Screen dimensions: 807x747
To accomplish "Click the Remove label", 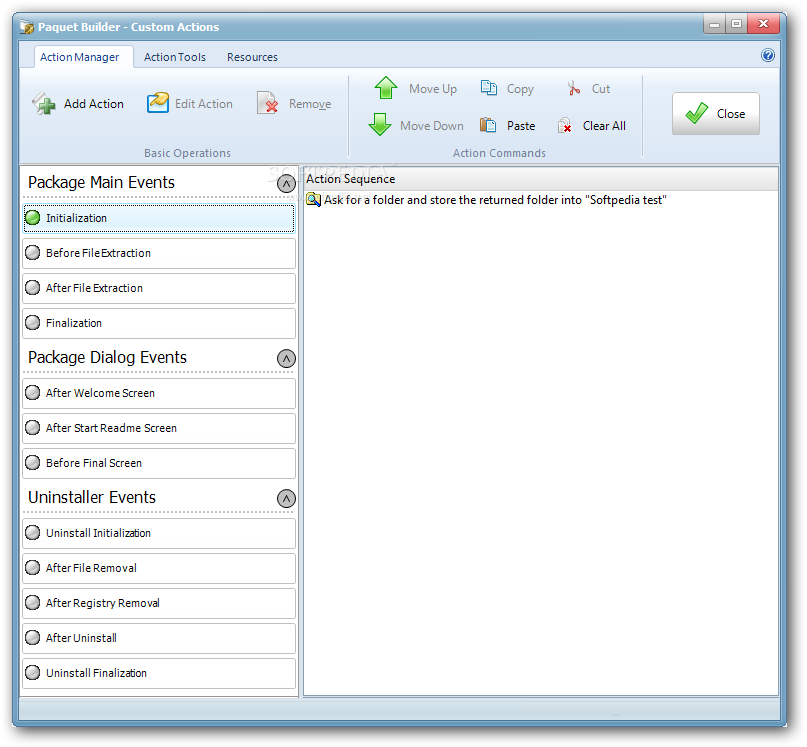I will tap(310, 104).
